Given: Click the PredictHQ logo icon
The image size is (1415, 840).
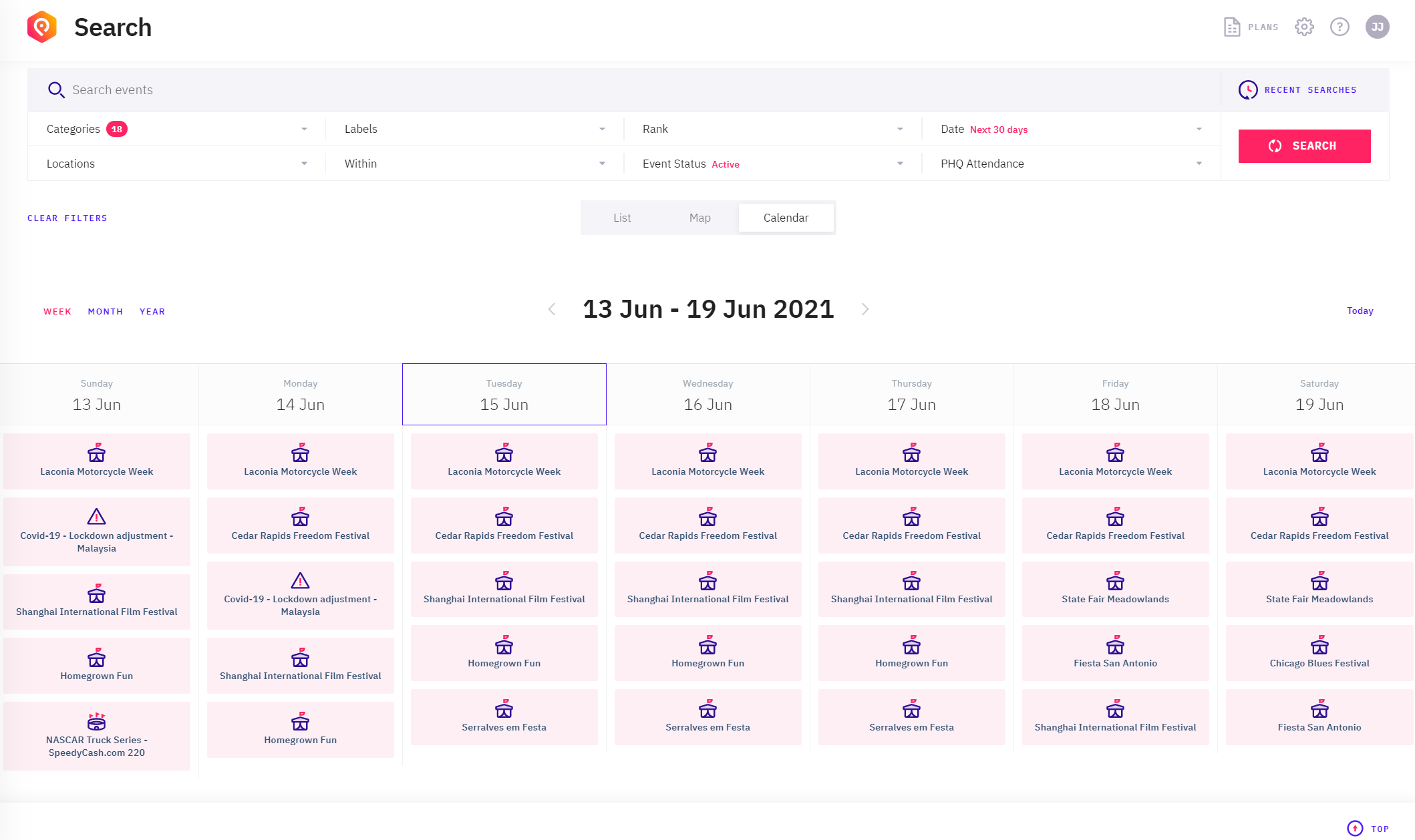Looking at the screenshot, I should coord(41,27).
